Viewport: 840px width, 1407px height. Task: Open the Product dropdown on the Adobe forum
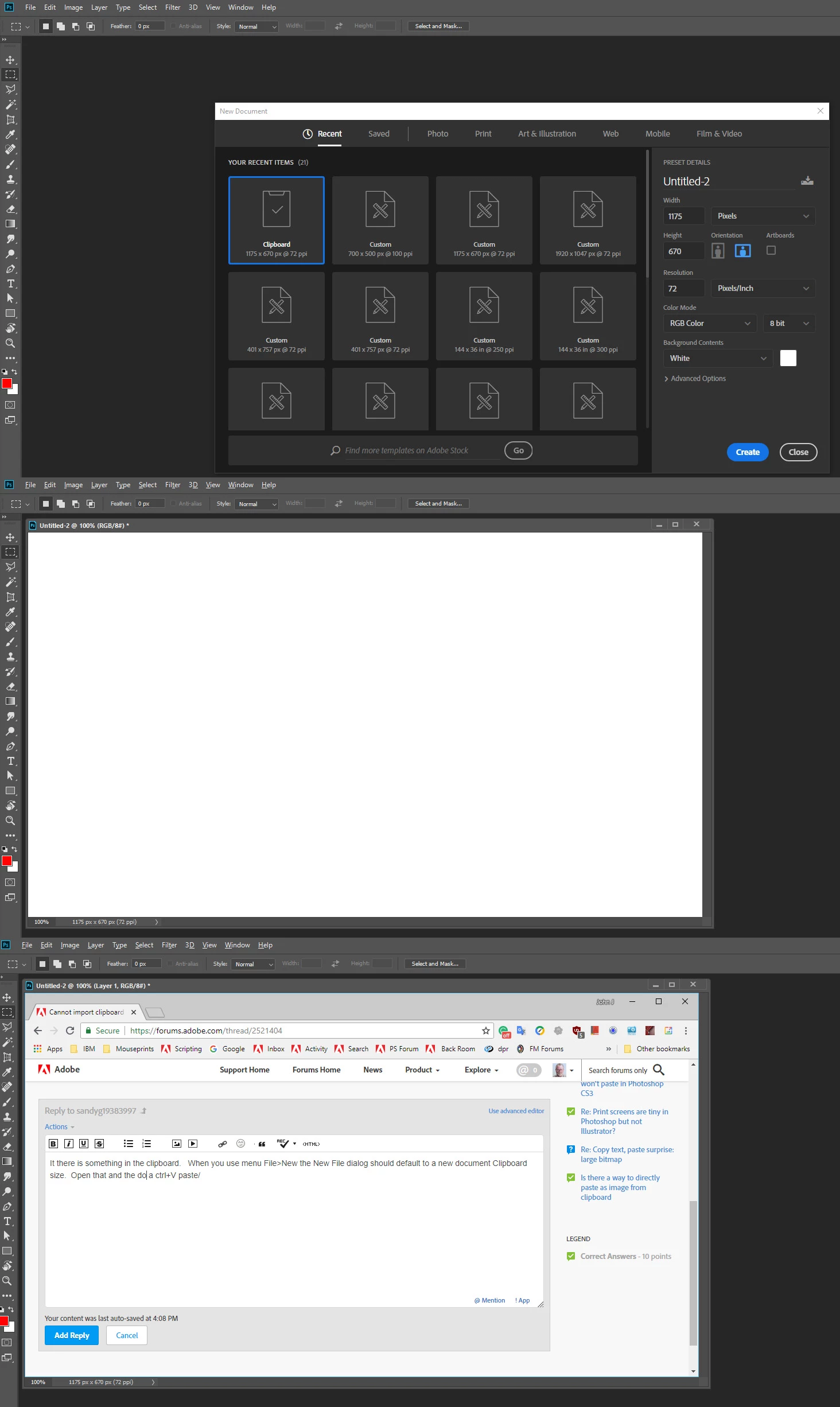point(422,1070)
